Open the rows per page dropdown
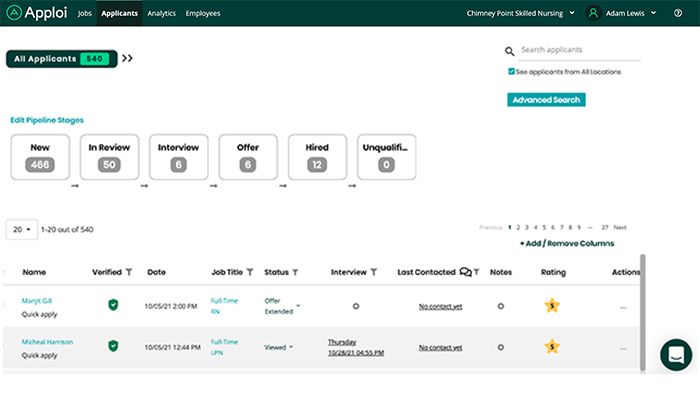This screenshot has width=700, height=400. (22, 229)
